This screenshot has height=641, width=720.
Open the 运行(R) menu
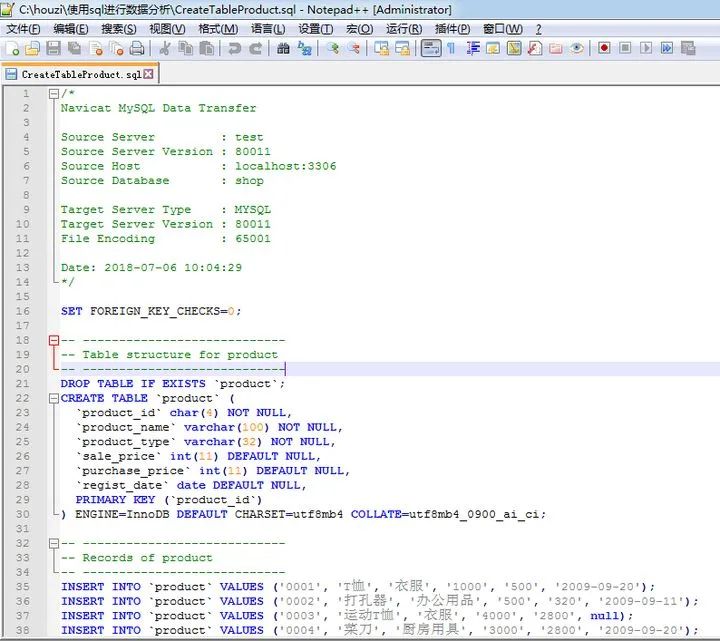(x=404, y=29)
